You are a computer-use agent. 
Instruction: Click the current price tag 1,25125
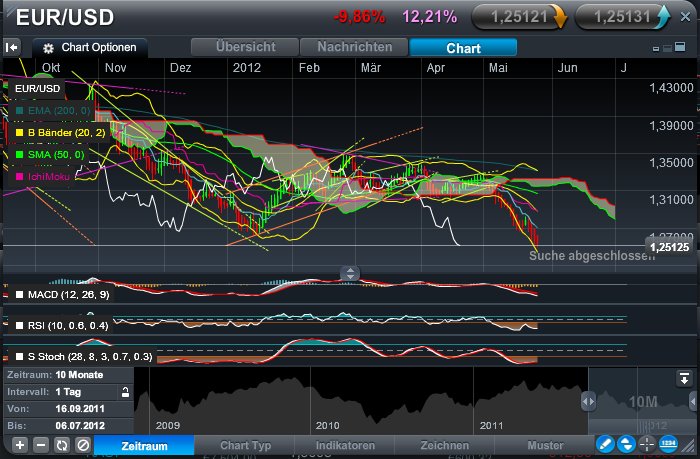(x=669, y=247)
